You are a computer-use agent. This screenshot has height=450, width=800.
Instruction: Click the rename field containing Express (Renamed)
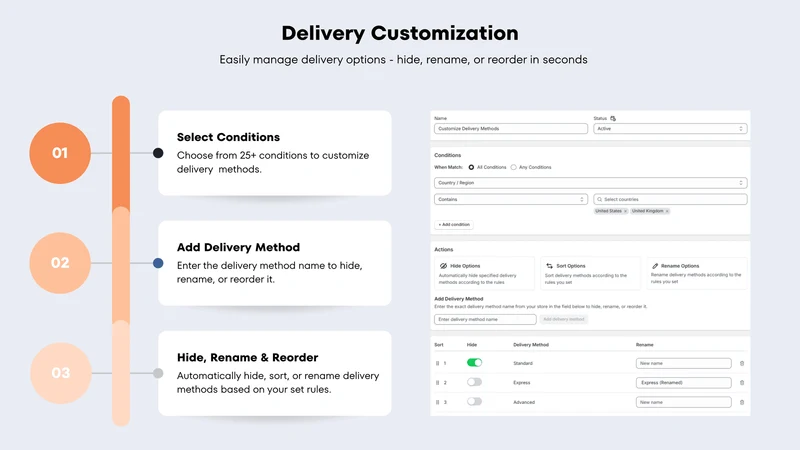point(683,383)
